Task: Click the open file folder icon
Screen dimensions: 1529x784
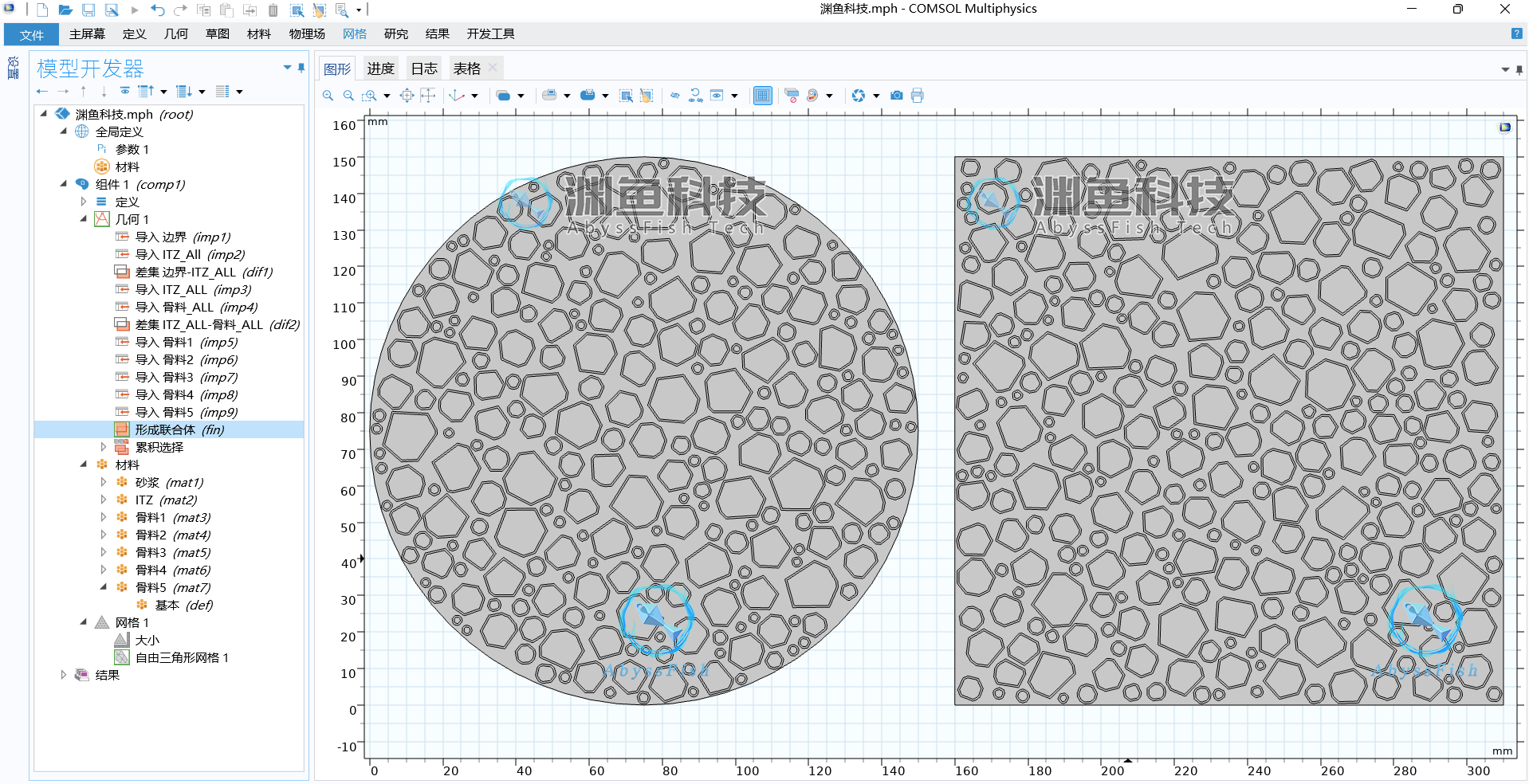Action: coord(65,10)
